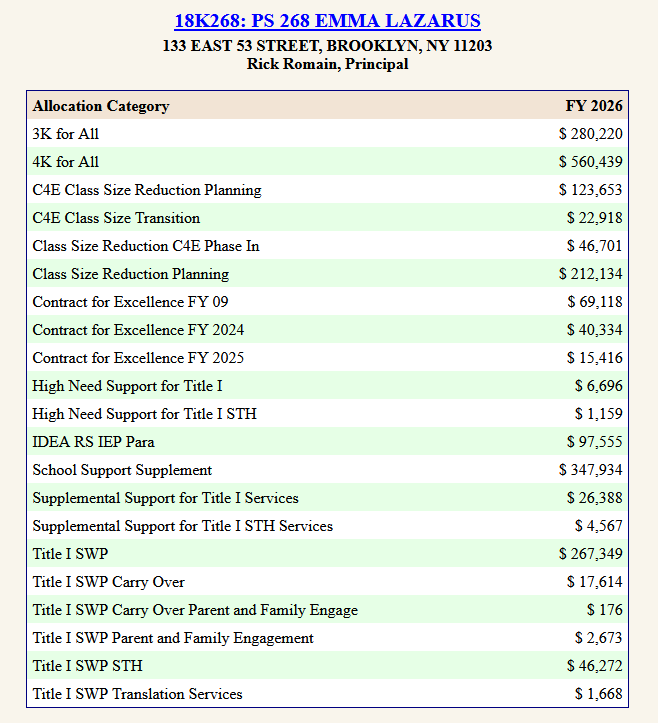The width and height of the screenshot is (658, 723).
Task: Click the School Support Supplement label
Action: pos(122,470)
